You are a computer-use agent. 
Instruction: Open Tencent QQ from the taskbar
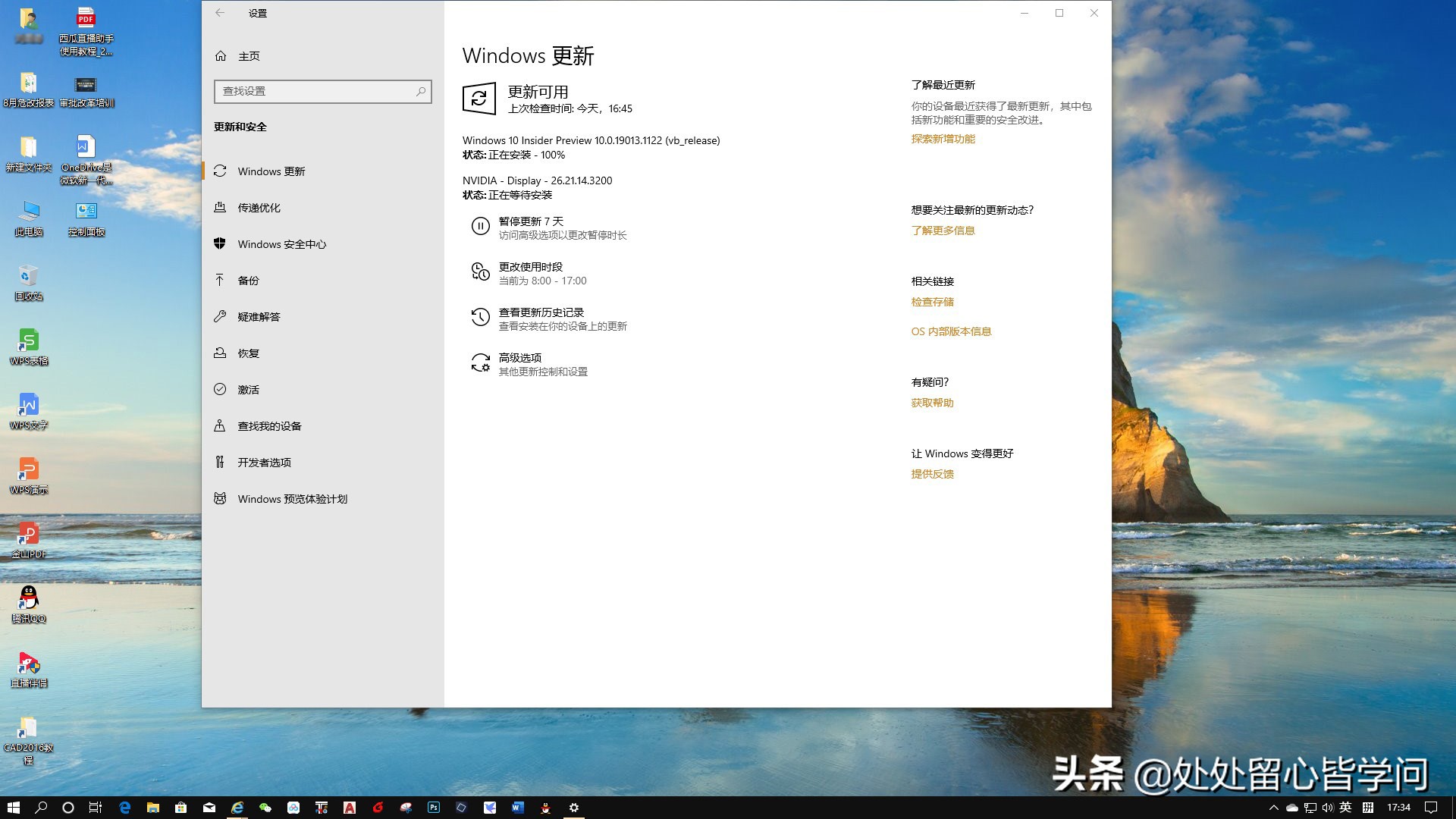tap(545, 807)
